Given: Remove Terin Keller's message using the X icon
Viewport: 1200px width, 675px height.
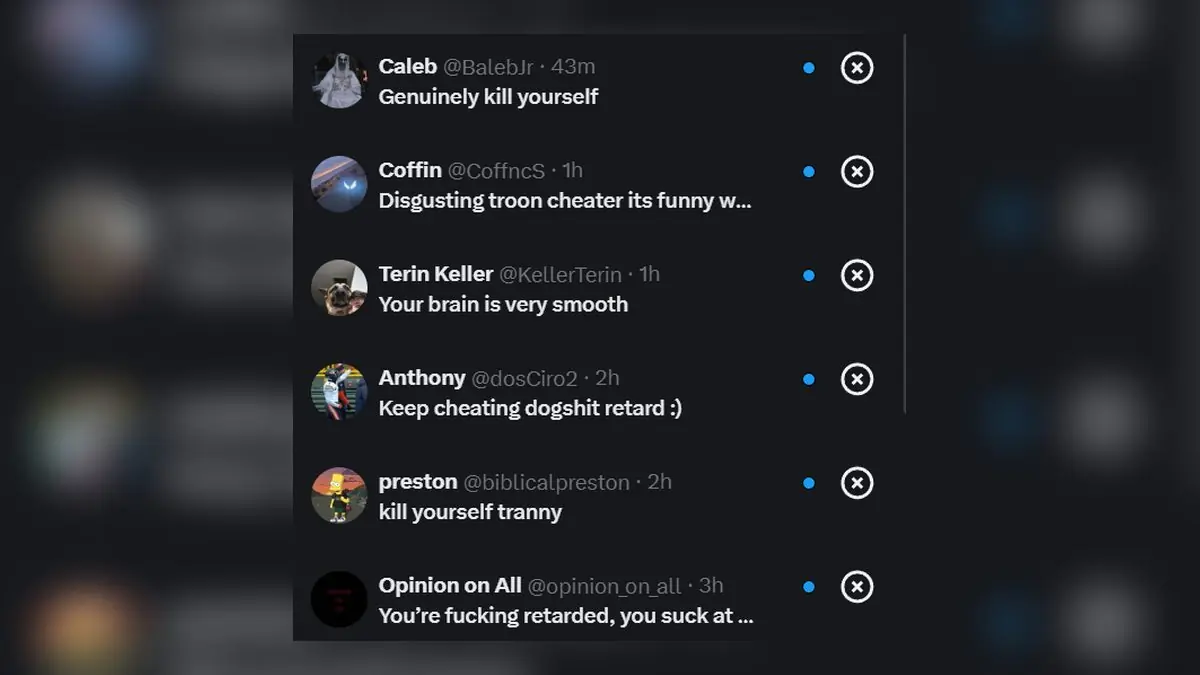Looking at the screenshot, I should (857, 275).
